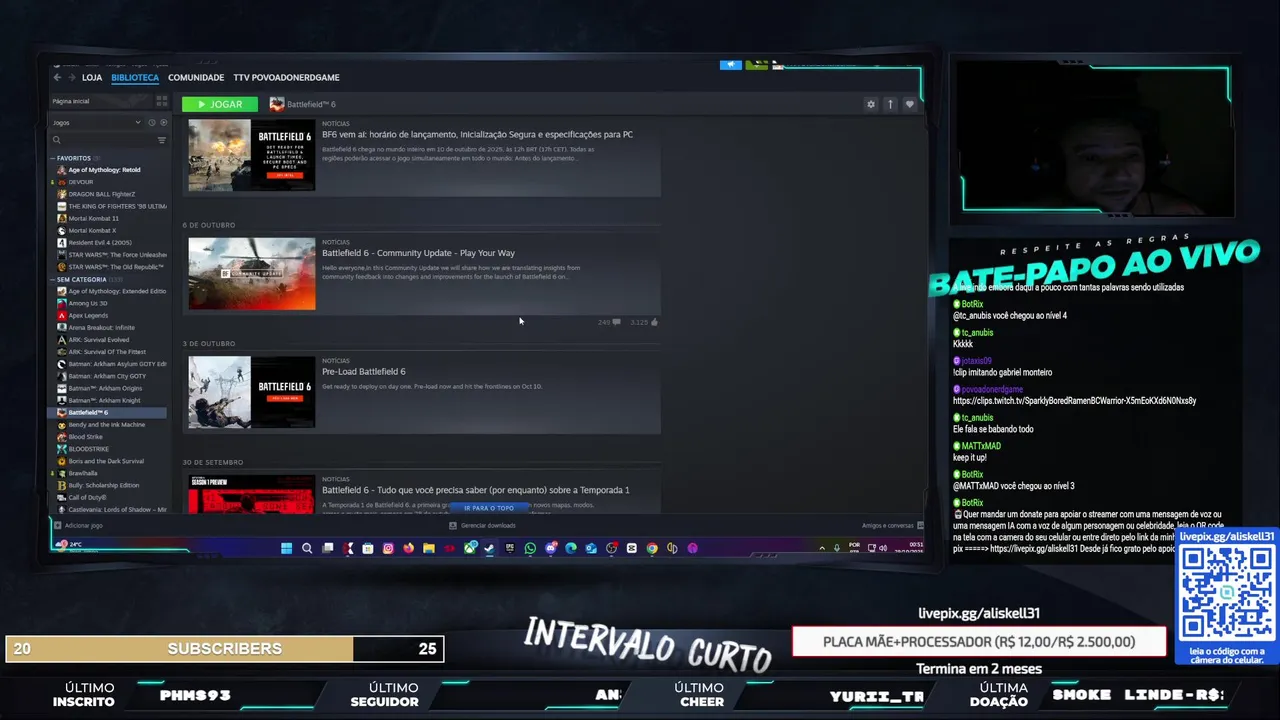Select Mortal Kombat 11
1280x720 pixels.
(93, 218)
